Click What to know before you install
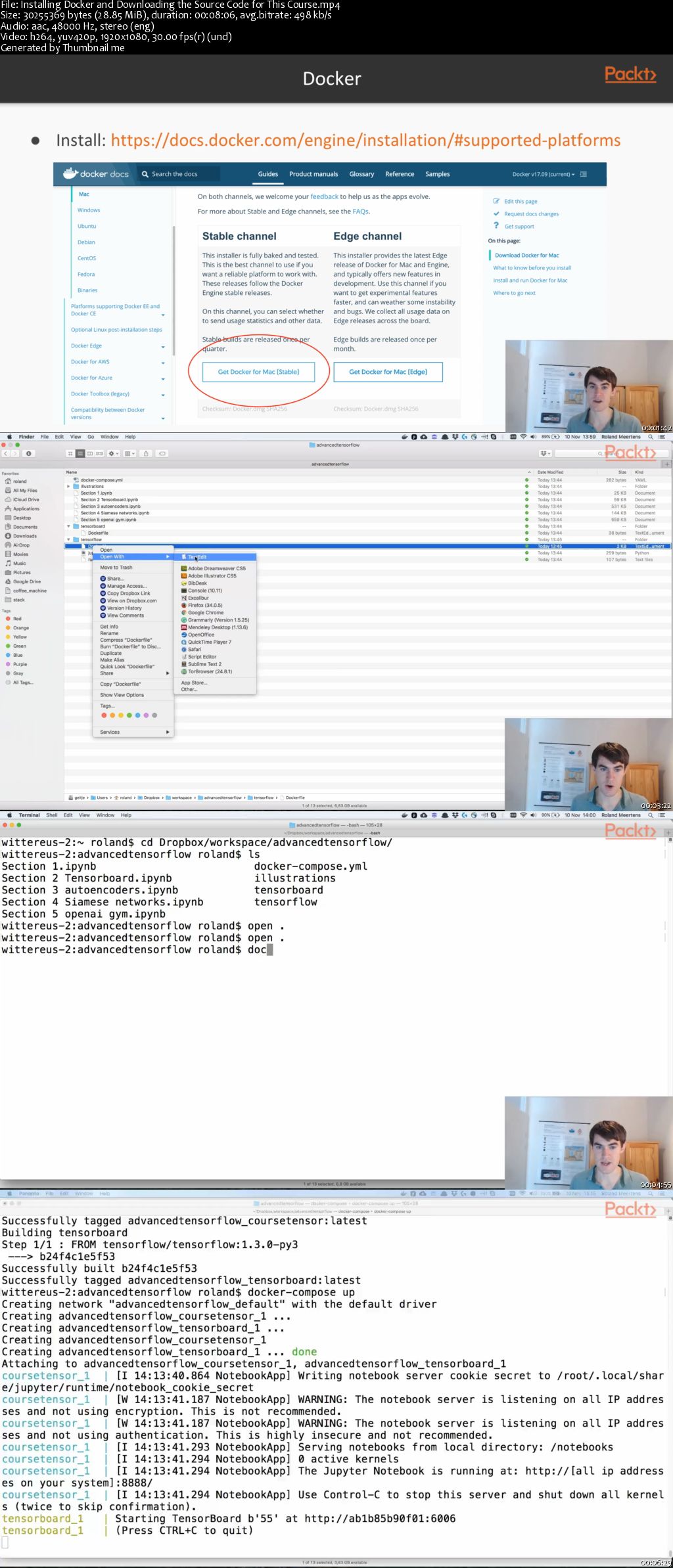The width and height of the screenshot is (673, 1568). click(532, 268)
